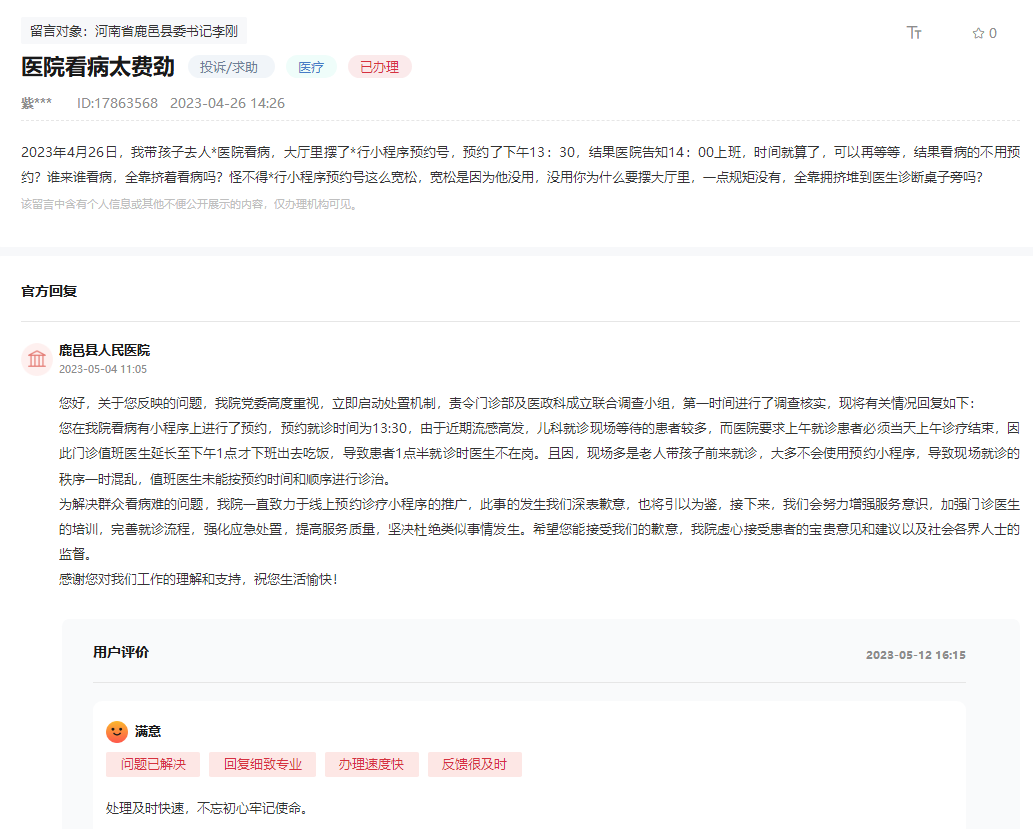Click the reply timestamp 2023-05-04 11:05
Screen dimensions: 1033x829
[x=103, y=369]
